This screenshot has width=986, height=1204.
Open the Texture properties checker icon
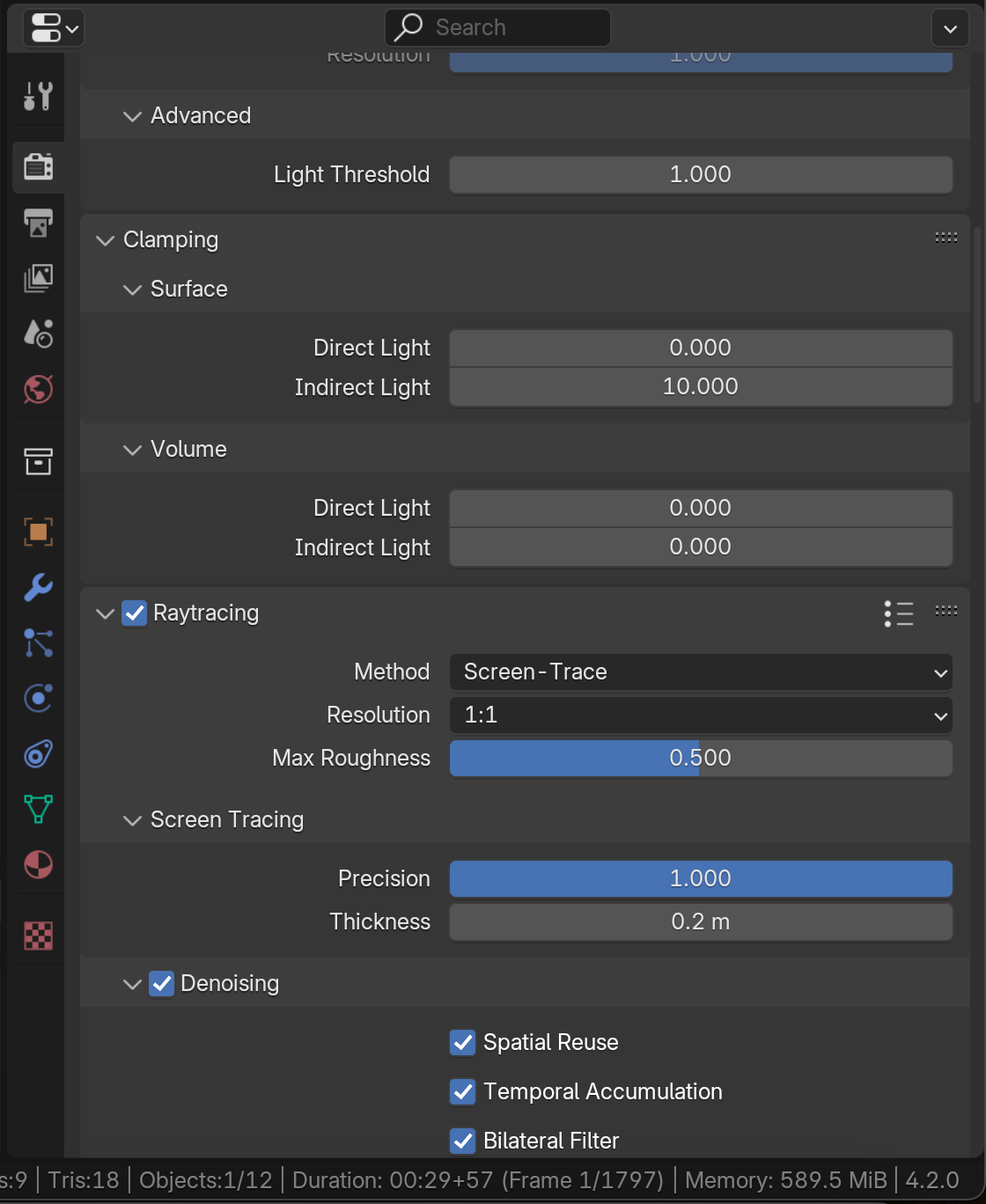pyautogui.click(x=38, y=936)
